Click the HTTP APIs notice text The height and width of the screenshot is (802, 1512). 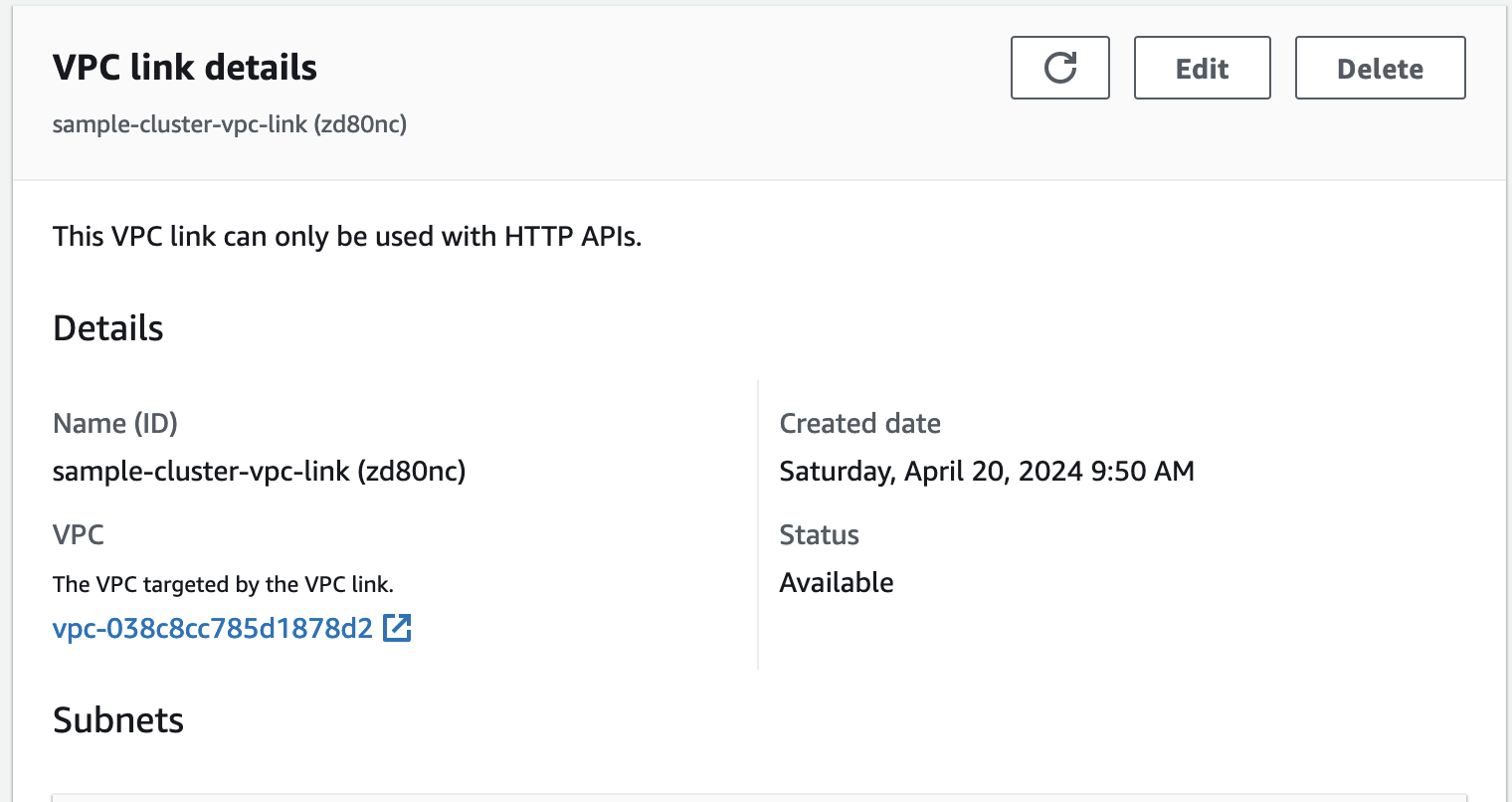347,236
